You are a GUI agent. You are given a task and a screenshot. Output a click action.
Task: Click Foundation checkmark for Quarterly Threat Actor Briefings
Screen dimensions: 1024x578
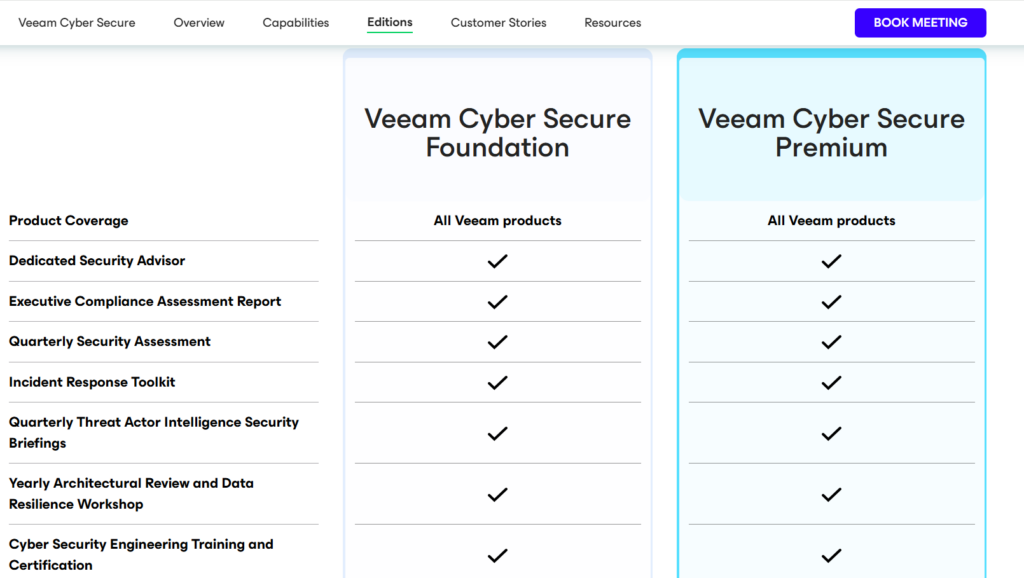(498, 434)
